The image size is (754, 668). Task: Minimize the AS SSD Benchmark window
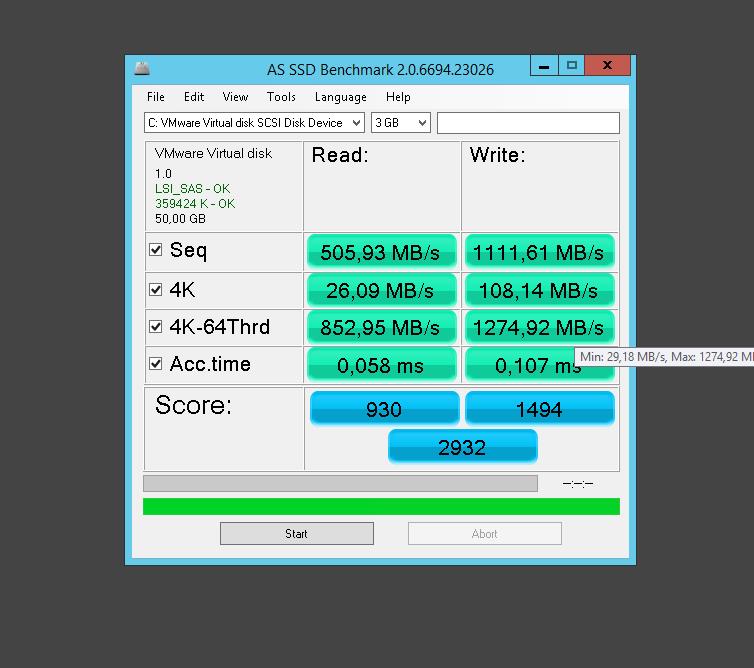pos(543,67)
